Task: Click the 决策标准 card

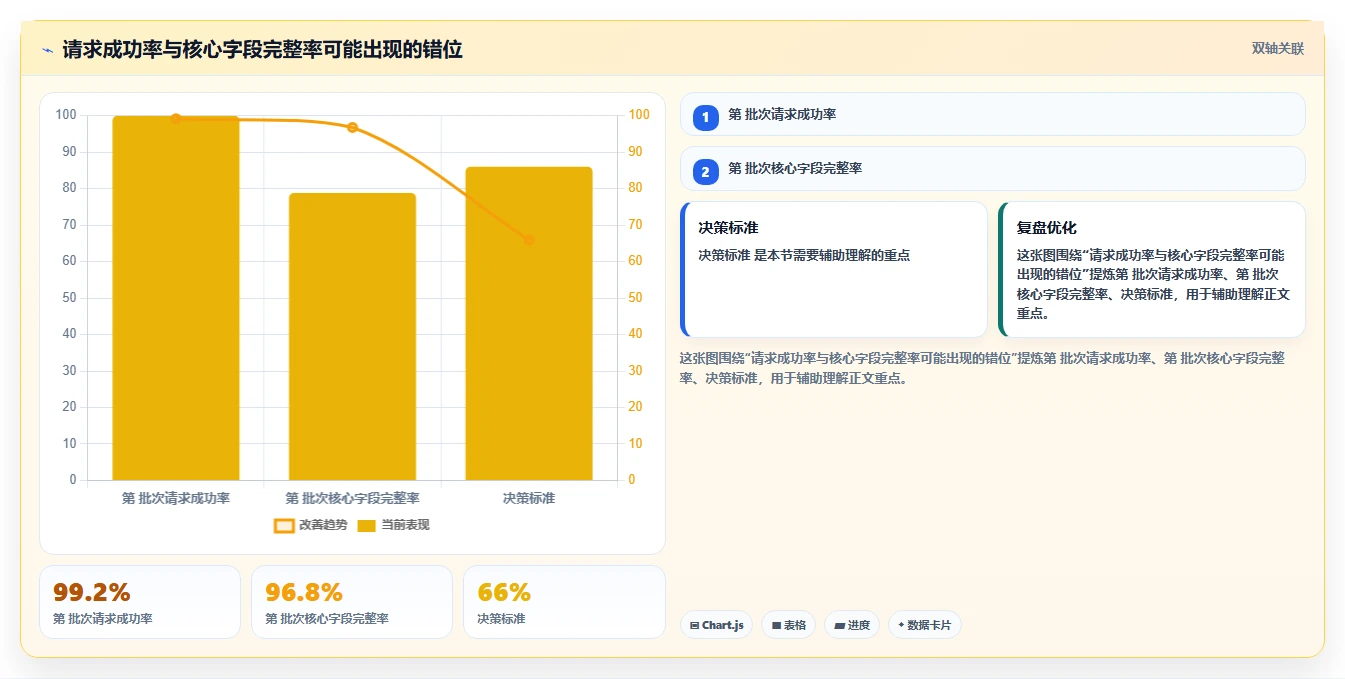Action: 834,270
